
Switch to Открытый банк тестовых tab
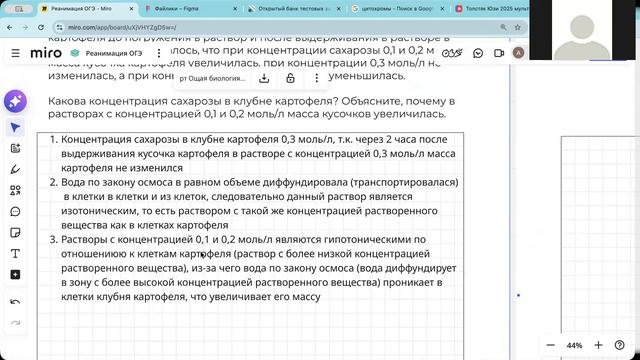(294, 9)
